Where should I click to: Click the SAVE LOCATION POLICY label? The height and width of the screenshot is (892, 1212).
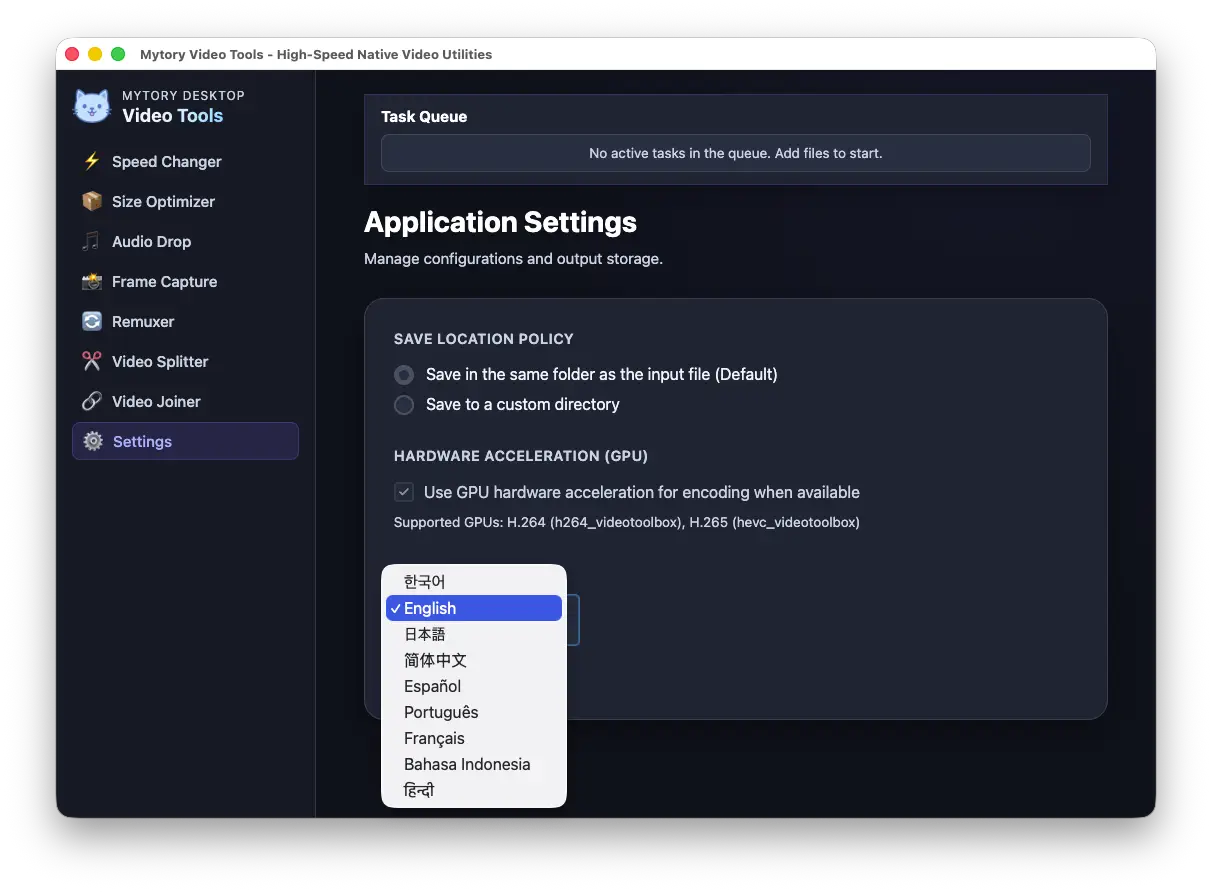click(484, 339)
